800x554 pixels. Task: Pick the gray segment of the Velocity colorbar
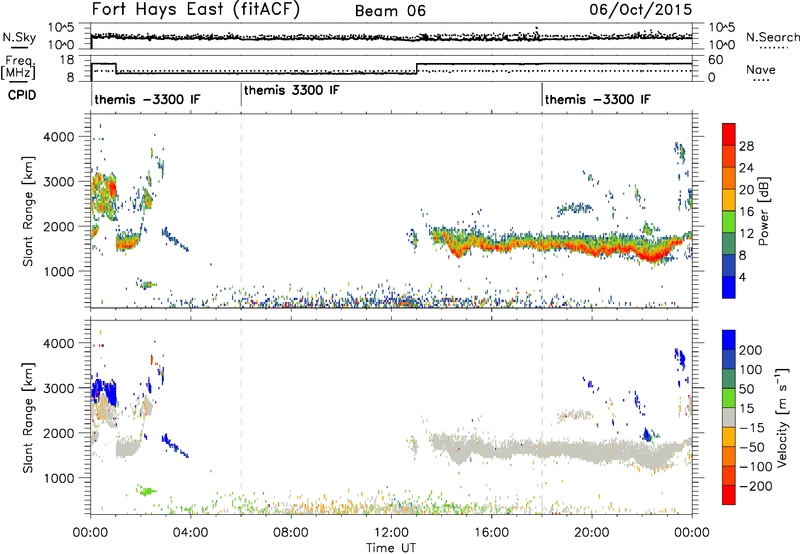point(729,418)
